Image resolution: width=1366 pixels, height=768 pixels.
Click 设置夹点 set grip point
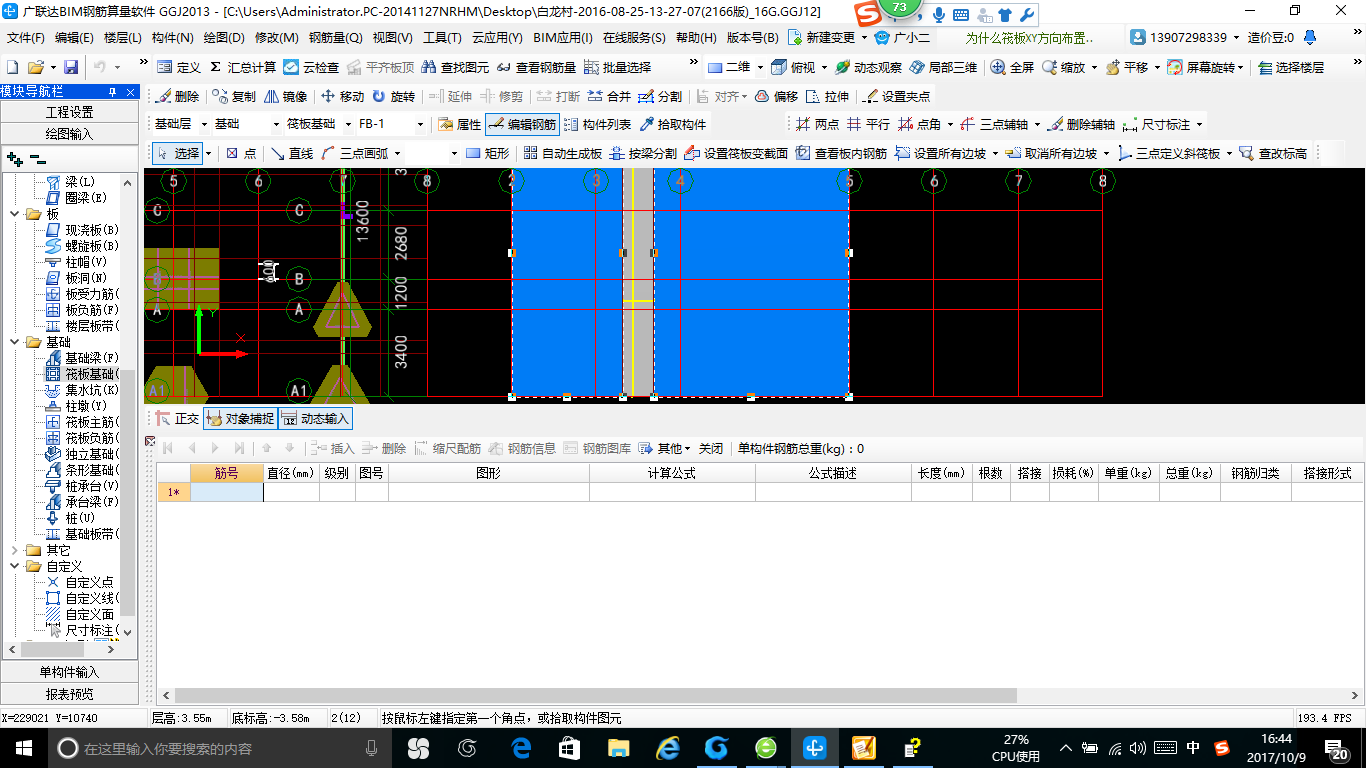pos(897,96)
